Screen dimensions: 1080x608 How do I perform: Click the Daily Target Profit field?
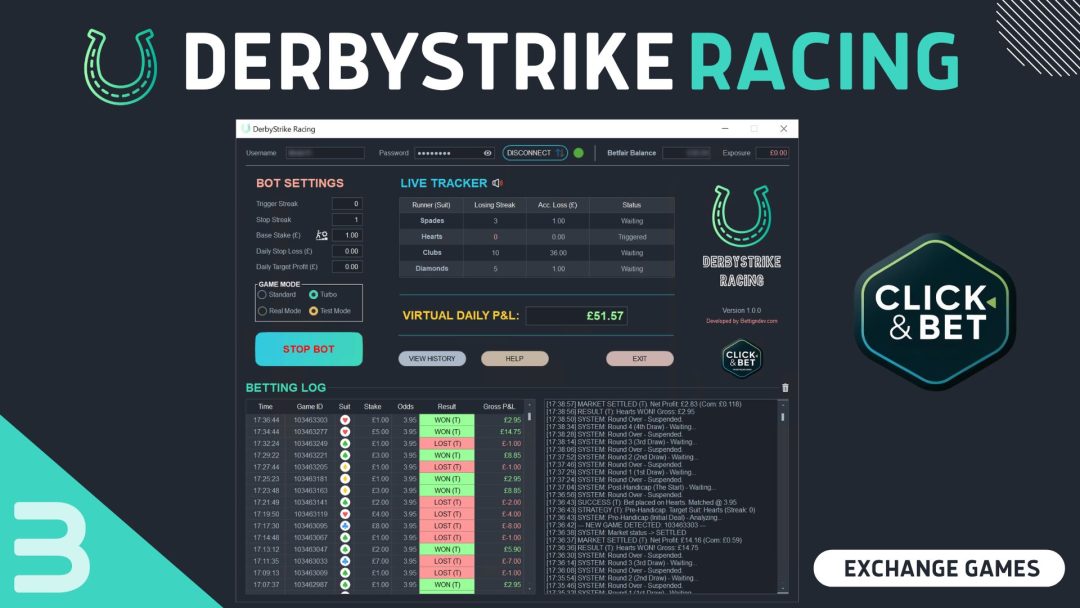click(347, 267)
